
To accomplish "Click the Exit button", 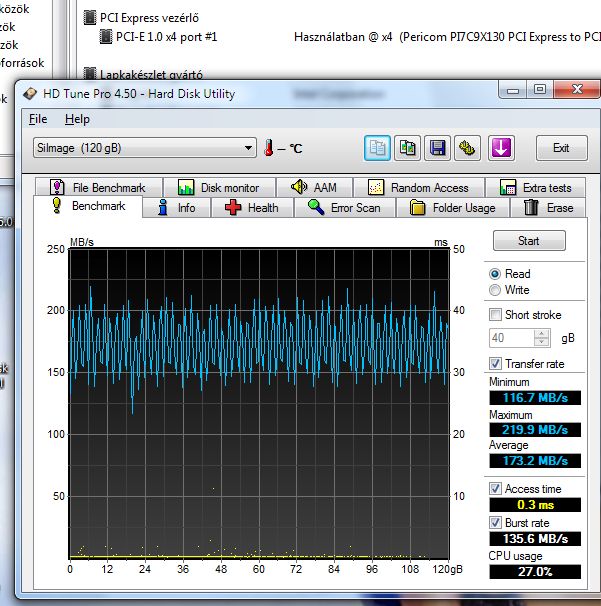I will (x=561, y=148).
